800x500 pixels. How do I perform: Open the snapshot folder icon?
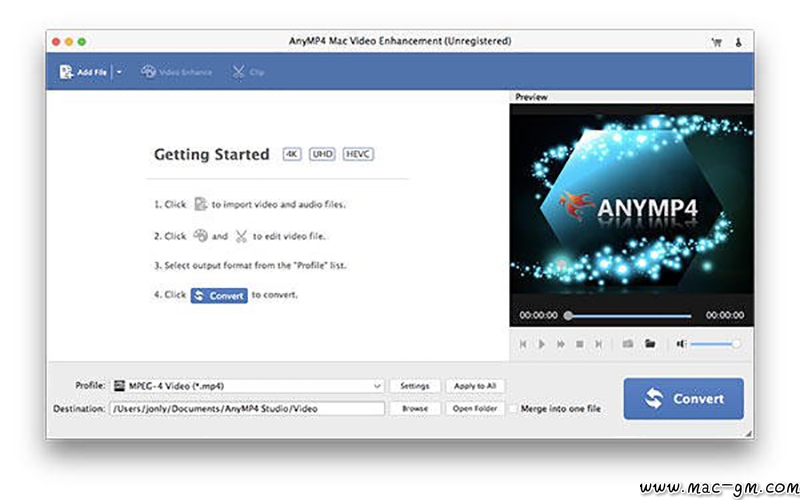point(650,343)
